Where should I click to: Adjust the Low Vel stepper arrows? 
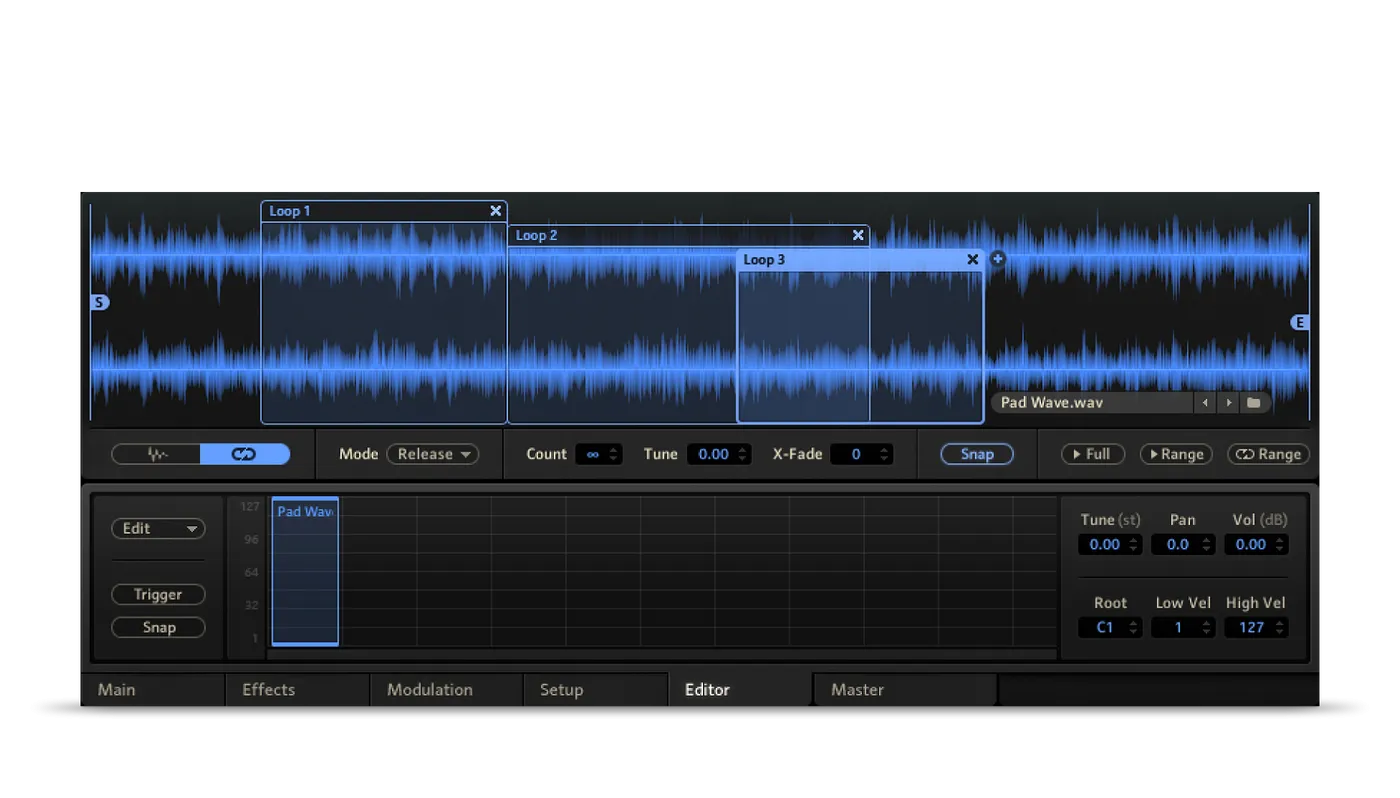tap(1207, 628)
